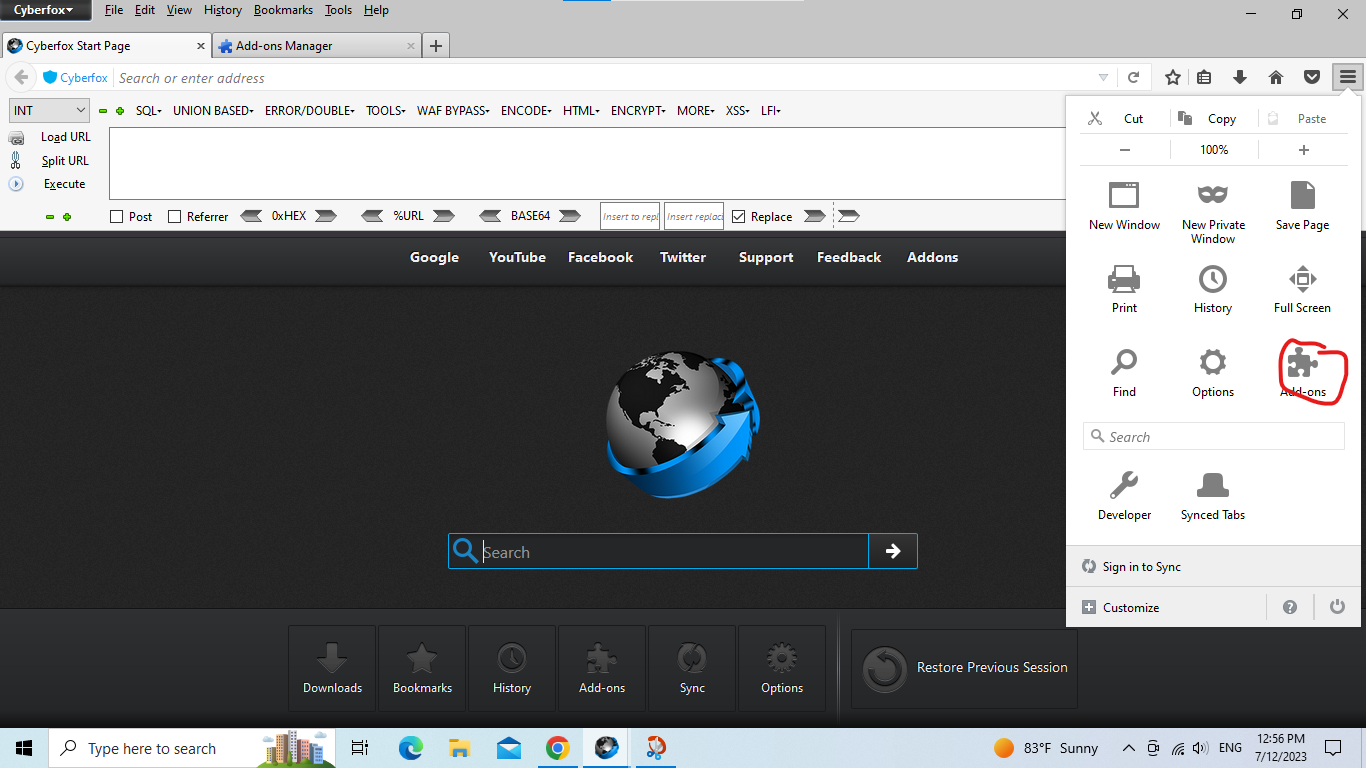Viewport: 1366px width, 768px height.
Task: Expand the ENCRYPT dropdown
Action: tap(638, 110)
